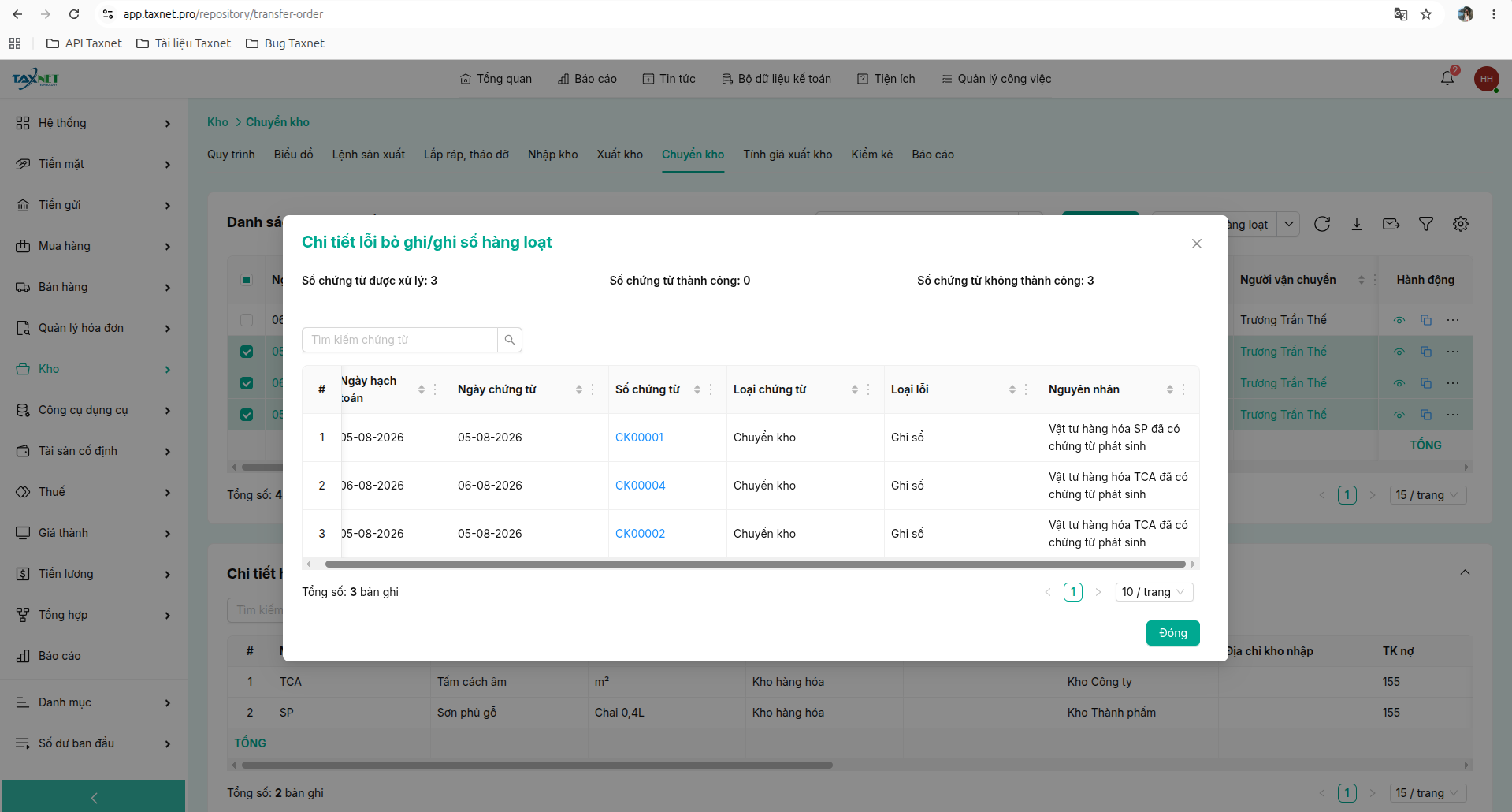Bookmark page with star icon

(1426, 14)
